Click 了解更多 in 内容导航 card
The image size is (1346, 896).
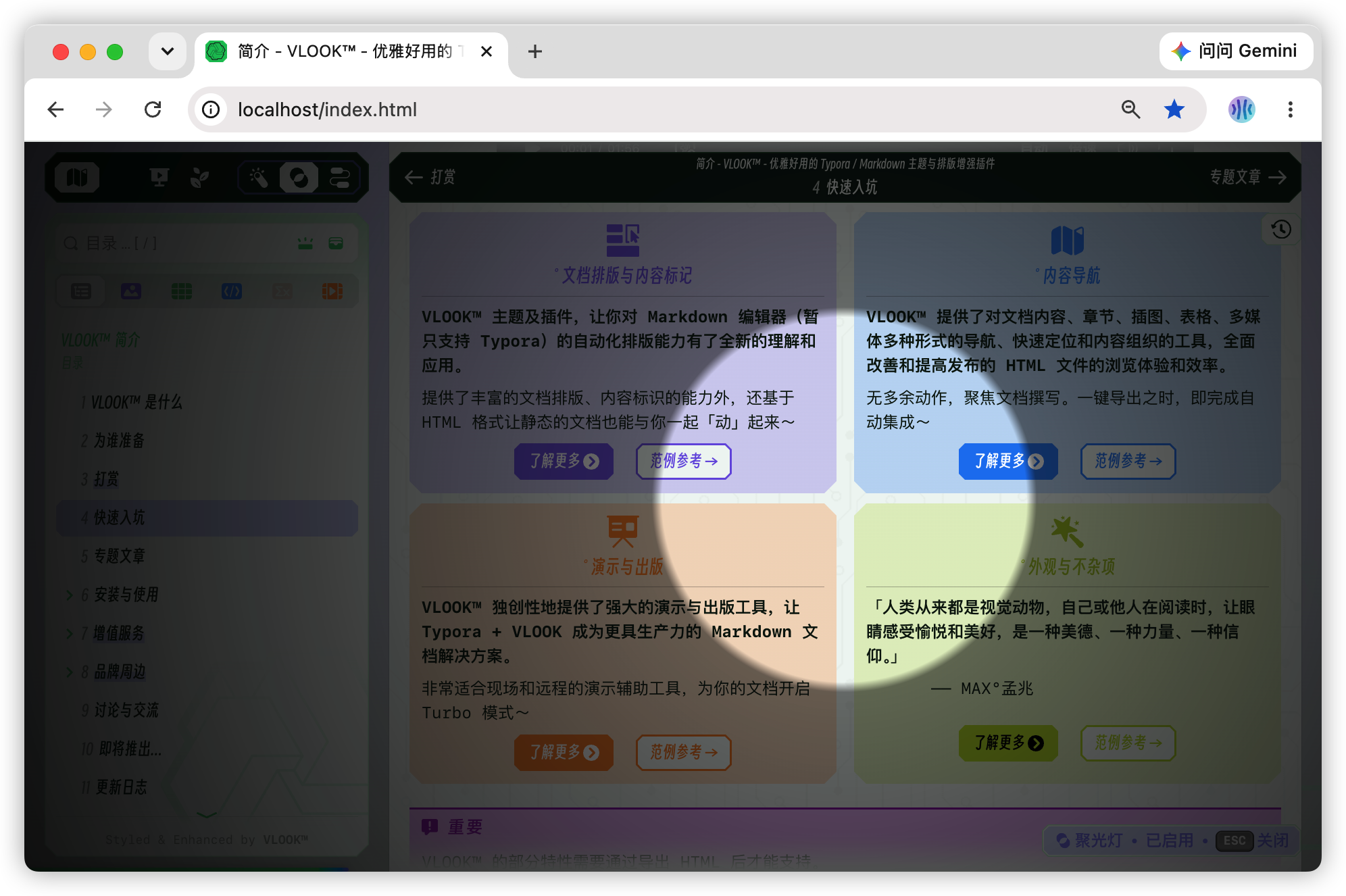point(1008,461)
